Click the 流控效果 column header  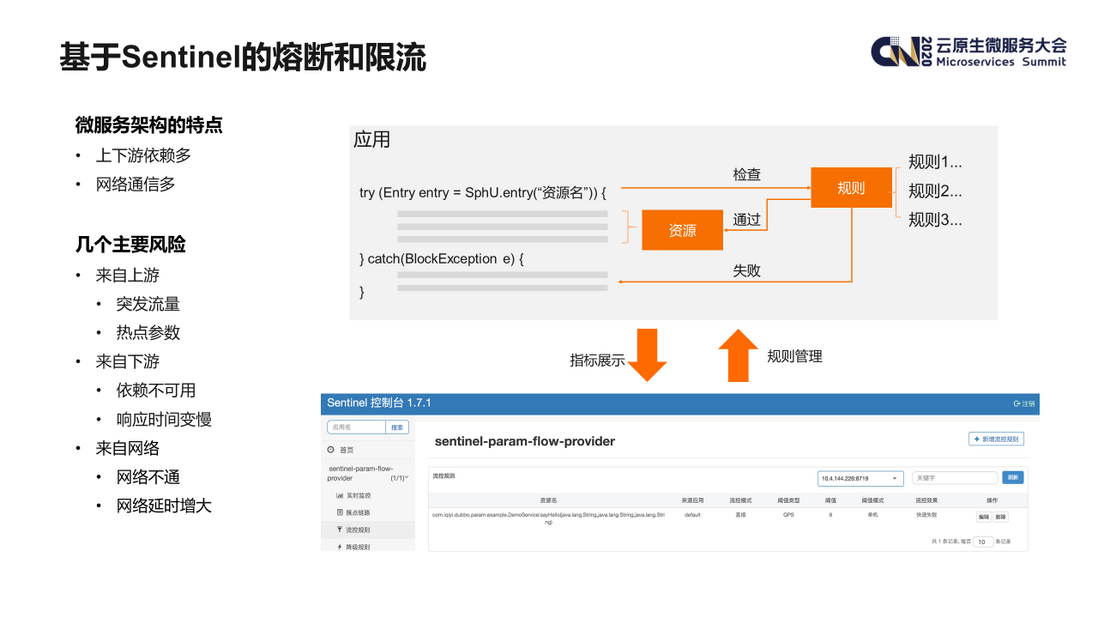(x=926, y=500)
